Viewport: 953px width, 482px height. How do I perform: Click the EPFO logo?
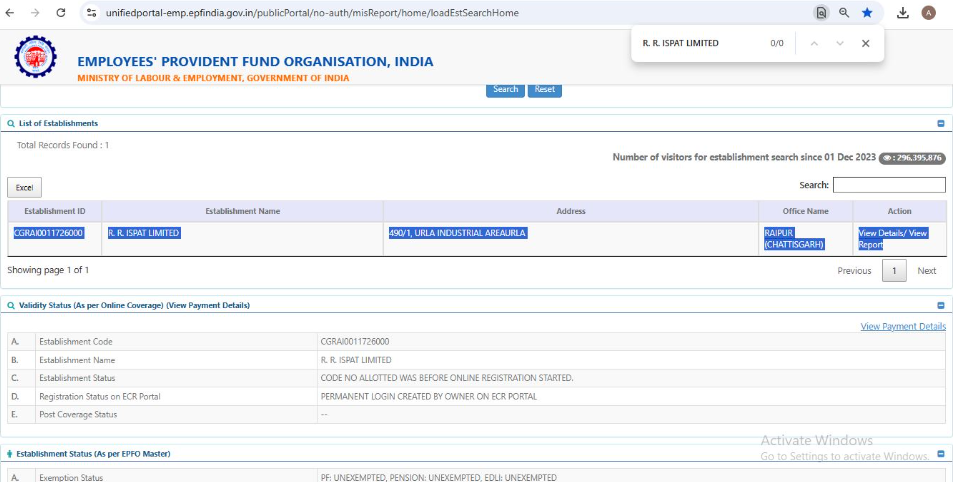click(35, 57)
